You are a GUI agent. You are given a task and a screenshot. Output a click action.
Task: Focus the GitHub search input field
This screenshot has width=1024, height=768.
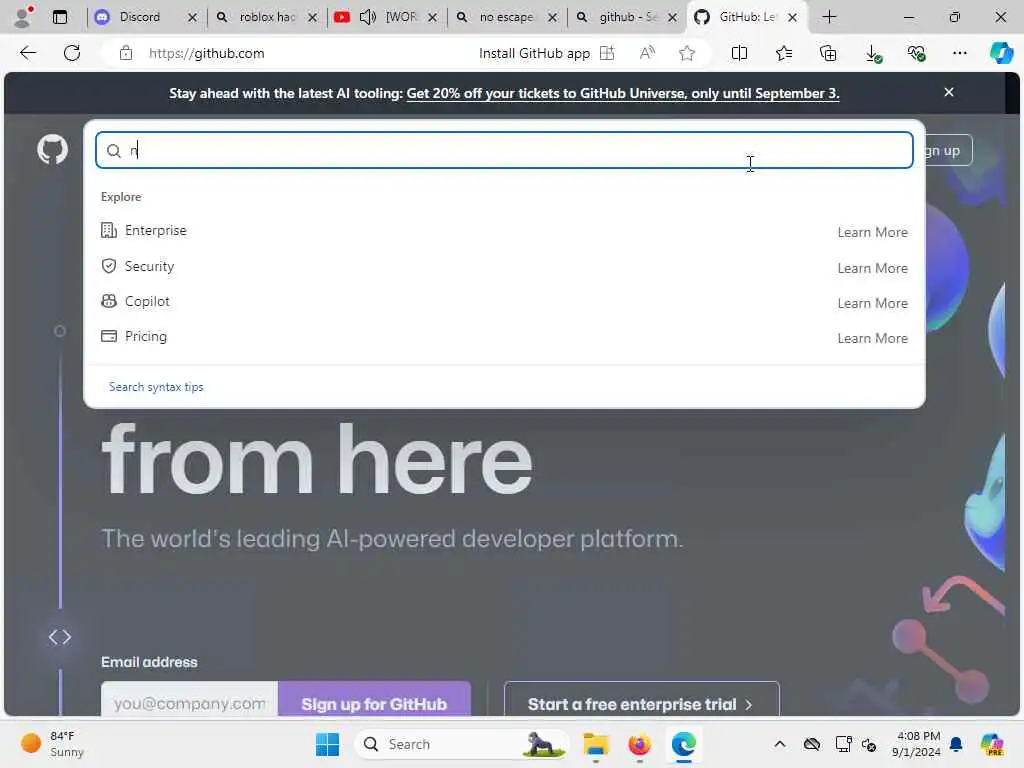point(504,150)
